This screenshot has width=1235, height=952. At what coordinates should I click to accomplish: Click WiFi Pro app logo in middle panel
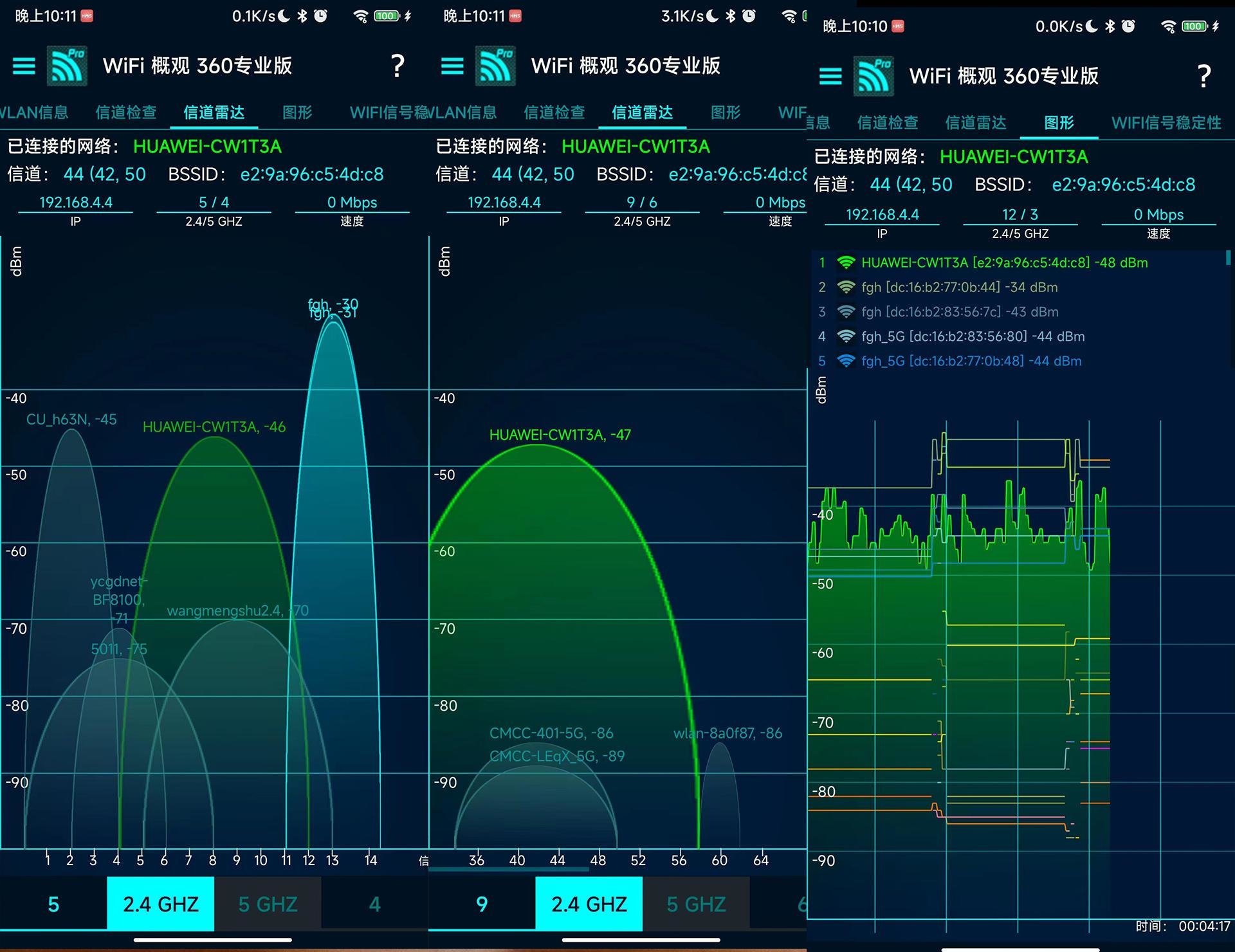495,66
